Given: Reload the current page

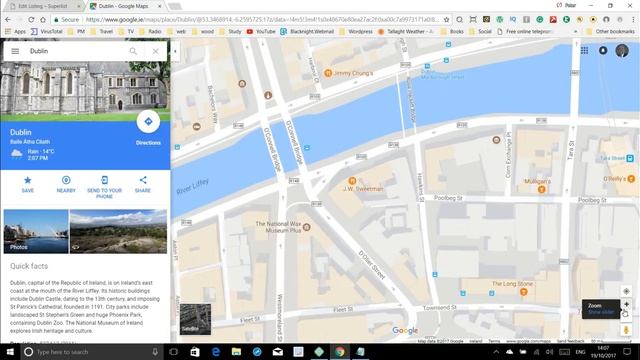Looking at the screenshot, I should point(31,19).
